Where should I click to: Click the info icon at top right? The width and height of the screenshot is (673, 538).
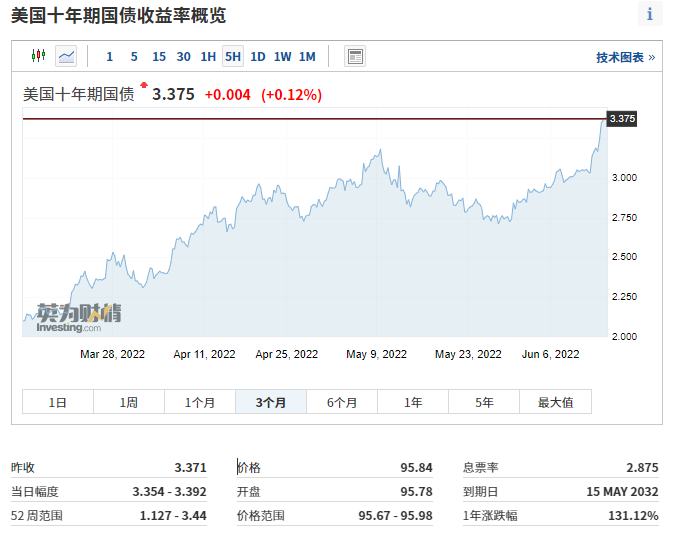tap(650, 14)
